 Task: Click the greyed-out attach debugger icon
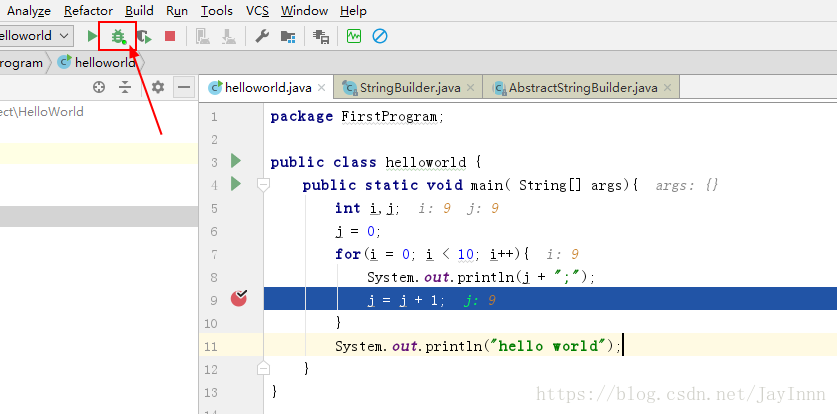[229, 36]
